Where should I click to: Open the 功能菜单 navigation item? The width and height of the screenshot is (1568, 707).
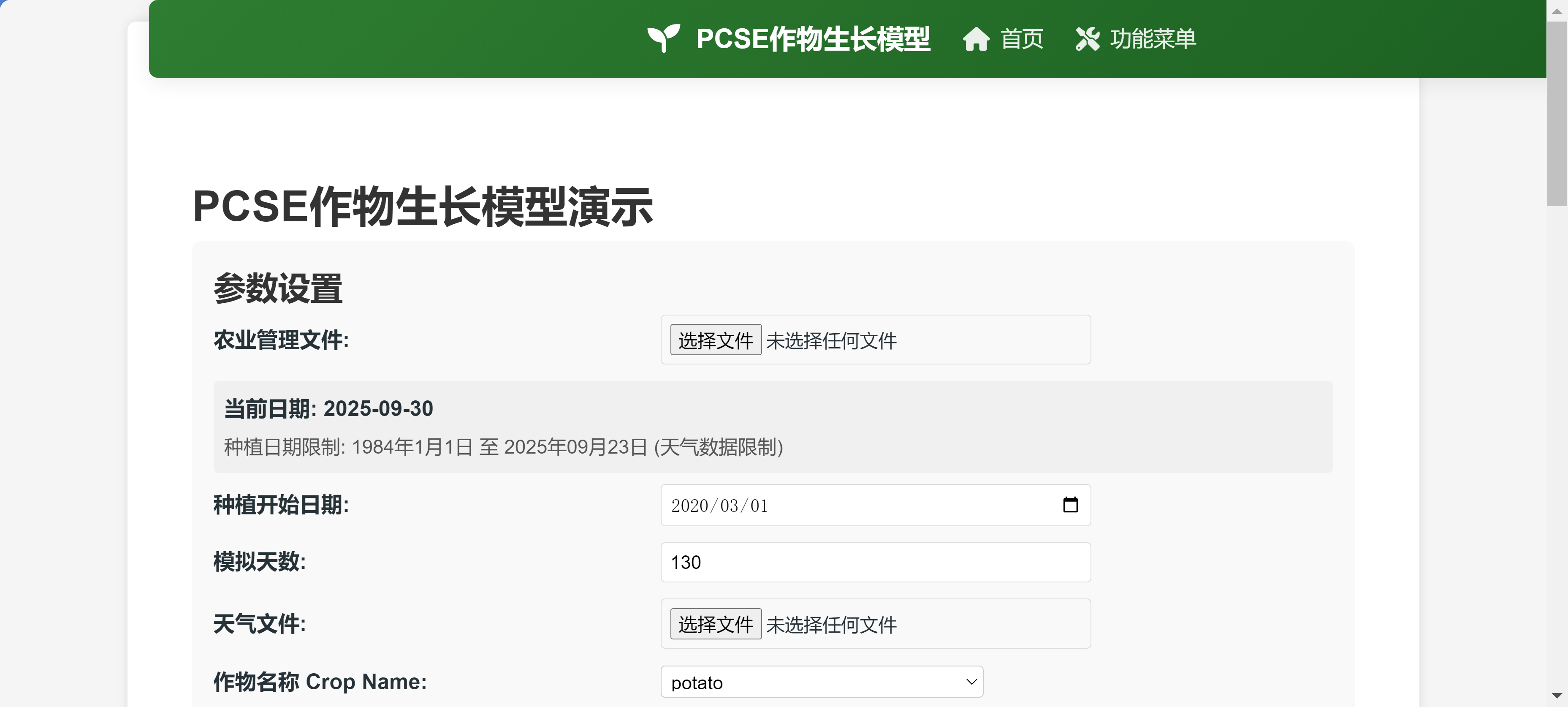point(1152,39)
